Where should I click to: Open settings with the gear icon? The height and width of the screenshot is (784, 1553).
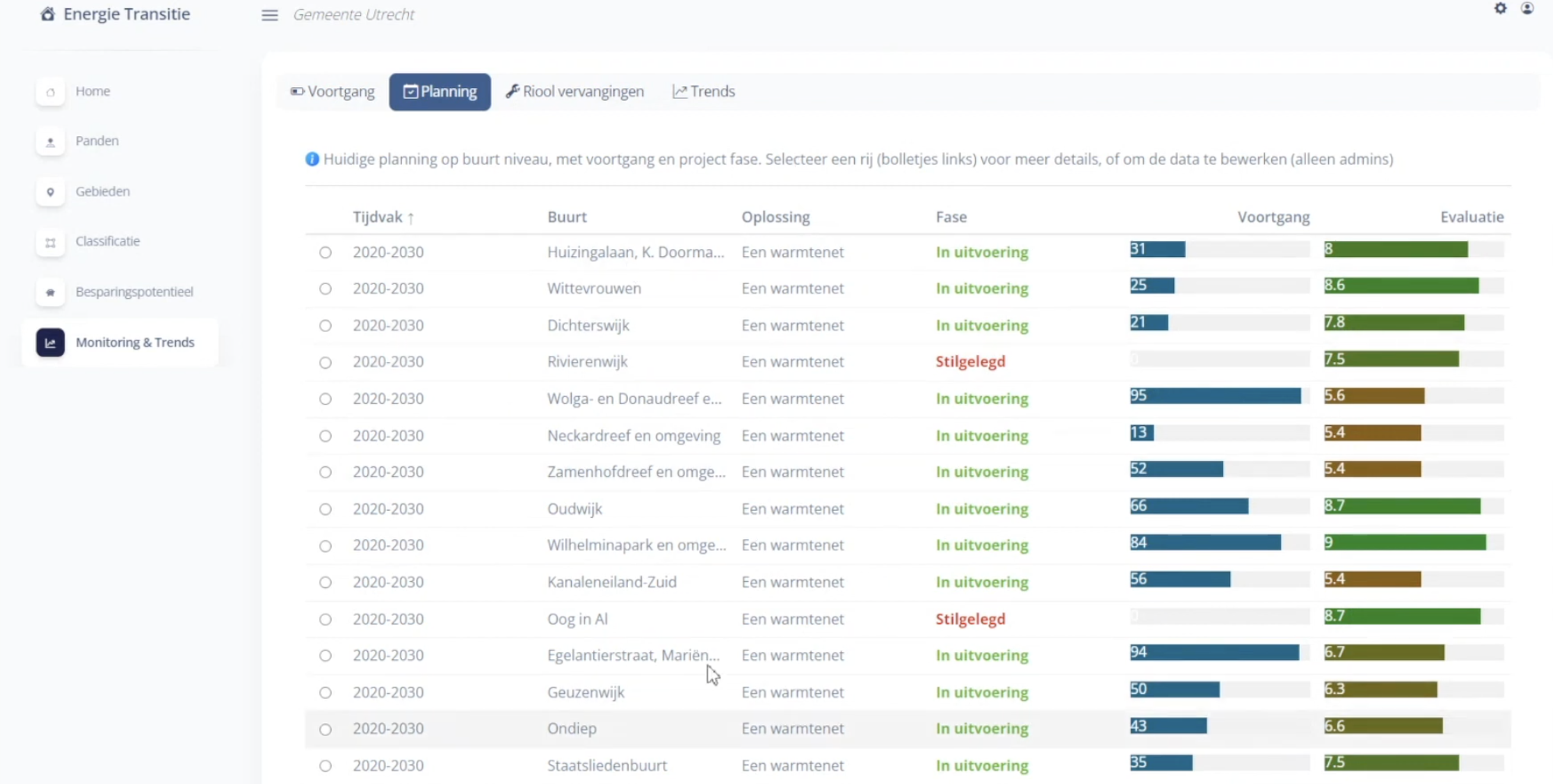click(1500, 8)
